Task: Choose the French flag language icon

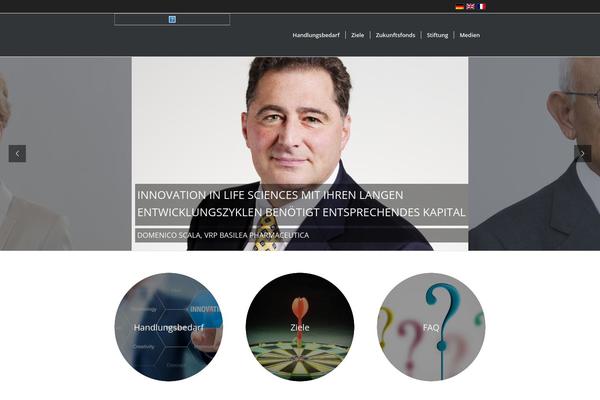Action: (481, 7)
